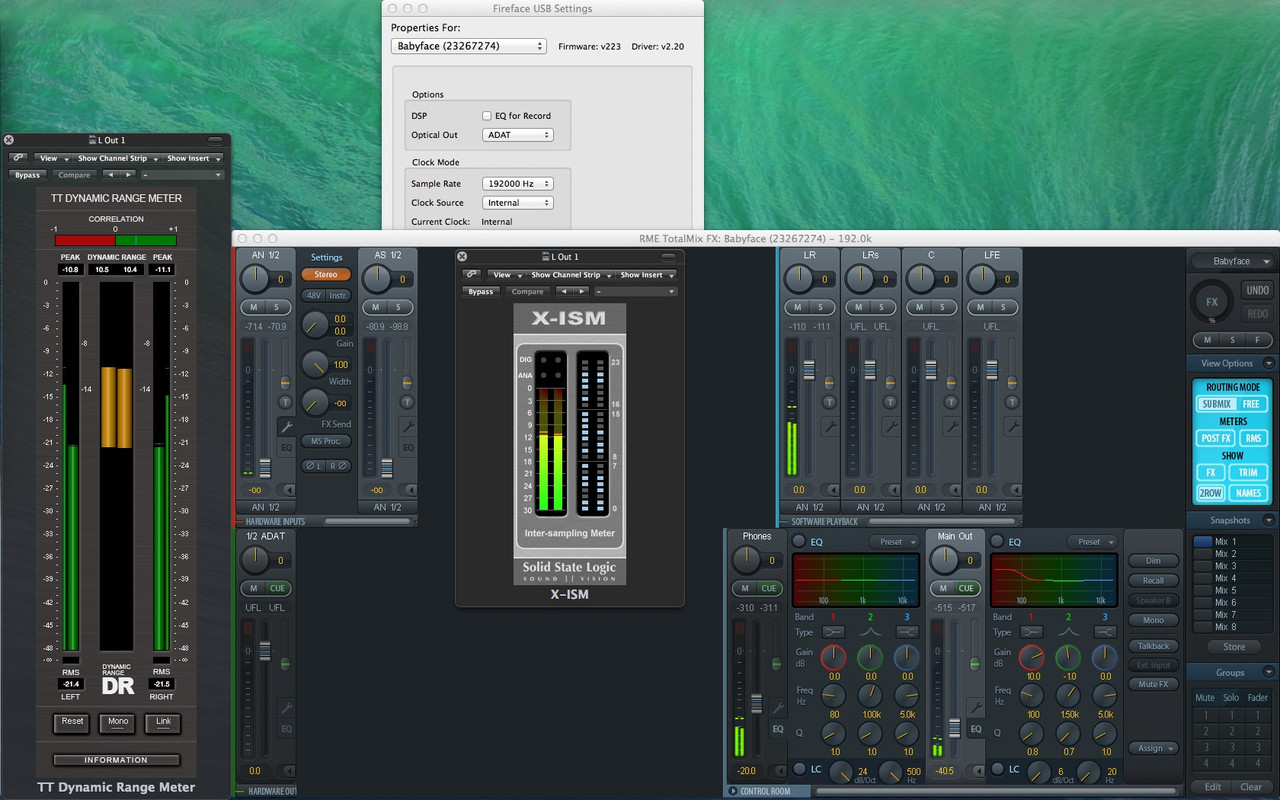Click the link icon in TT Dynamic Range Meter window
Viewport: 1280px width, 800px height.
(18, 158)
